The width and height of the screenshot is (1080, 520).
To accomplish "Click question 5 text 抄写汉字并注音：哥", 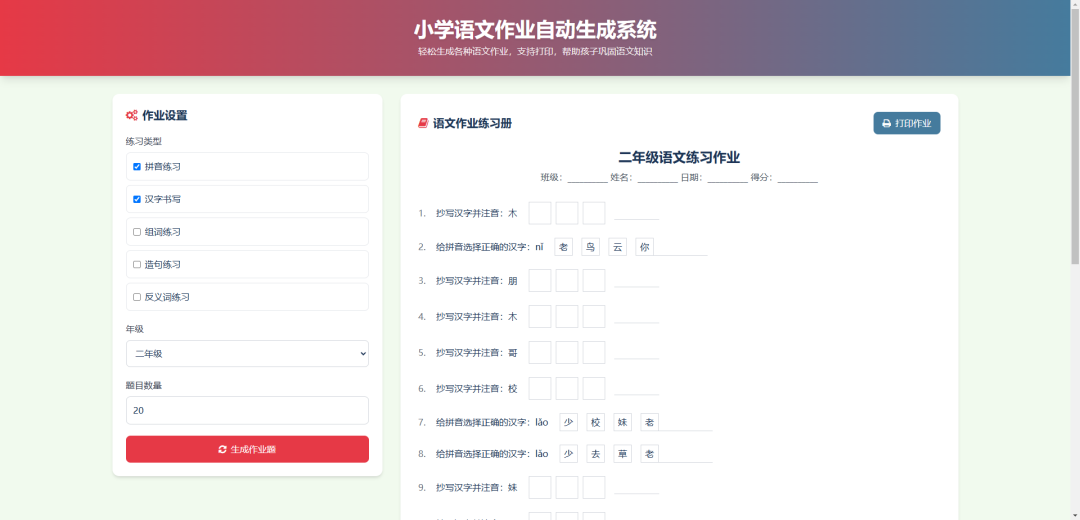I will pos(477,353).
